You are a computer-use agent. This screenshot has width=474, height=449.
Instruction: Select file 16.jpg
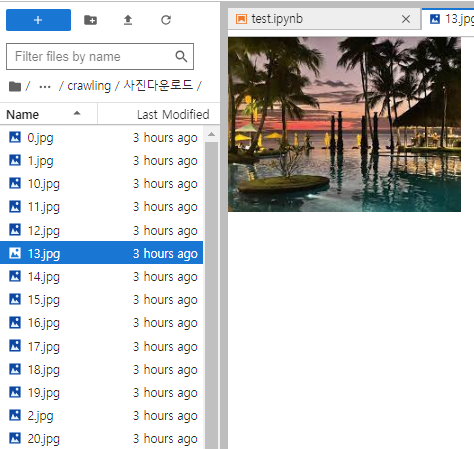[x=101, y=323]
